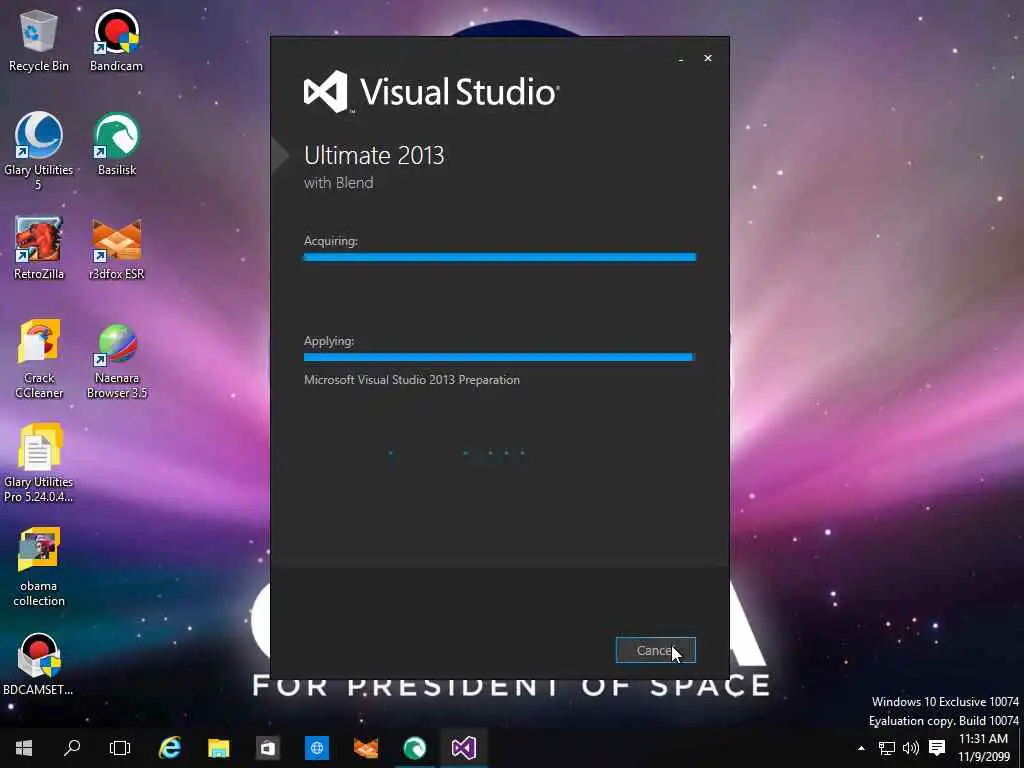This screenshot has width=1024, height=768.
Task: Click the Applying progress bar
Action: click(500, 357)
